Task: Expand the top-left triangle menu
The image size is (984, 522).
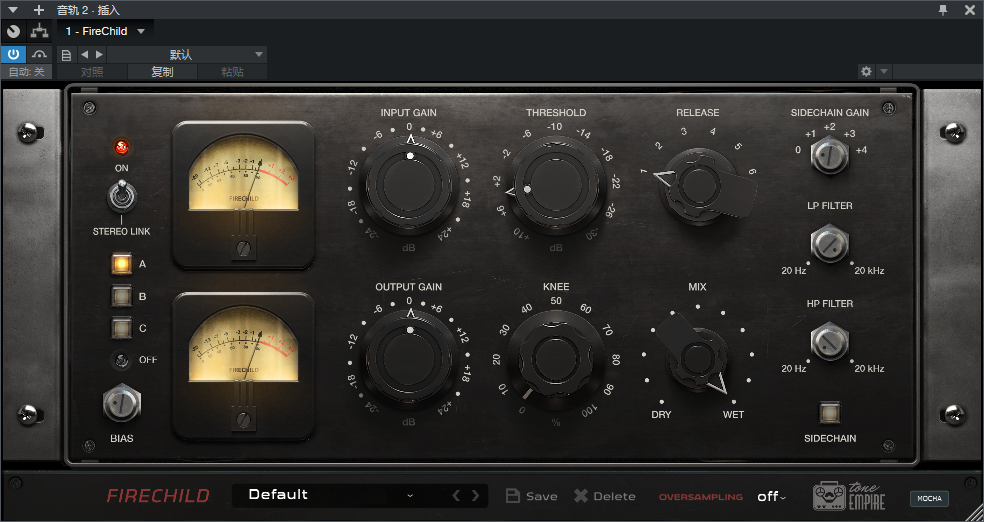Action: pos(13,10)
